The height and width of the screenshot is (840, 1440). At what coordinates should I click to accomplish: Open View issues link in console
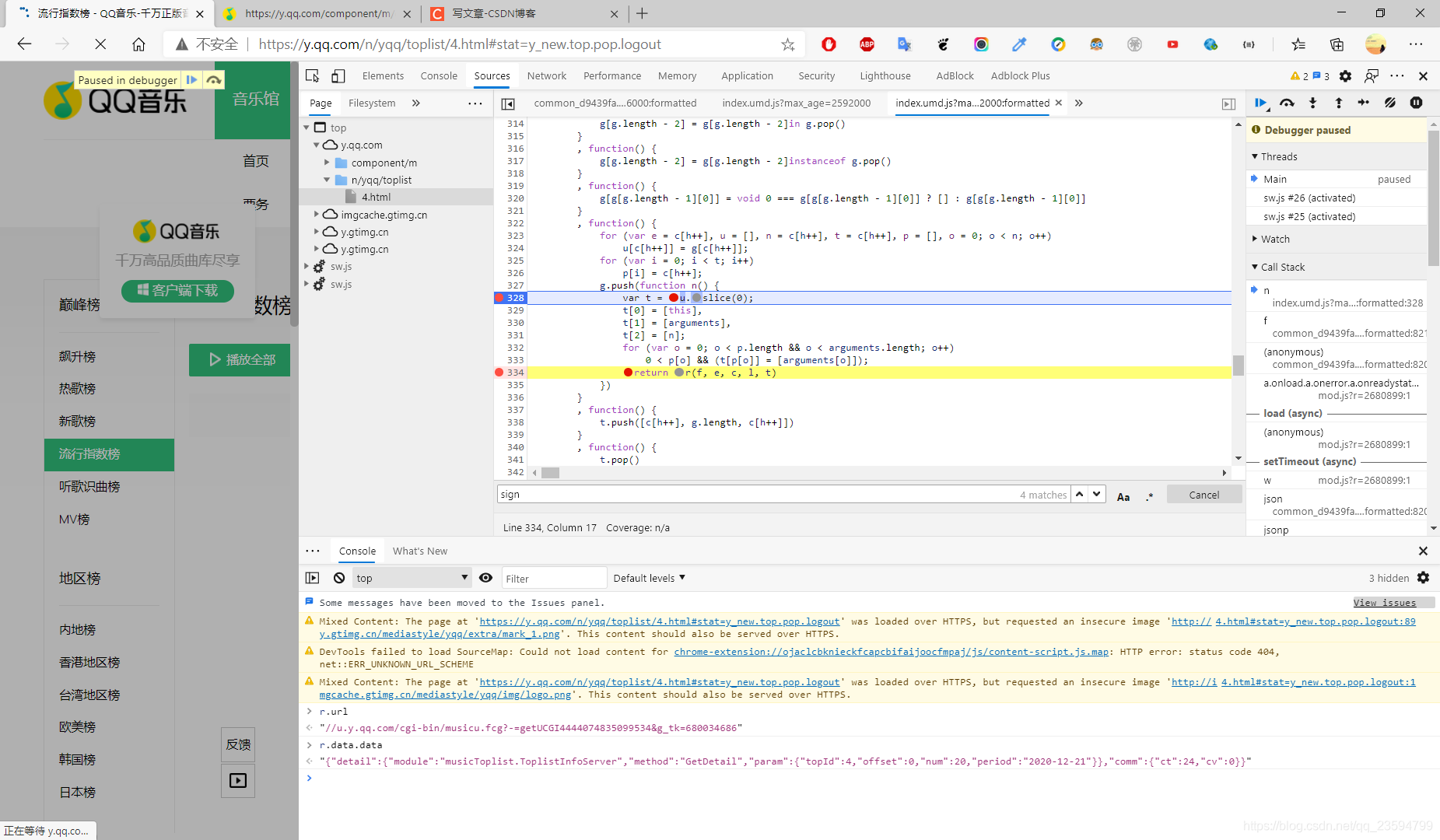pos(1385,603)
